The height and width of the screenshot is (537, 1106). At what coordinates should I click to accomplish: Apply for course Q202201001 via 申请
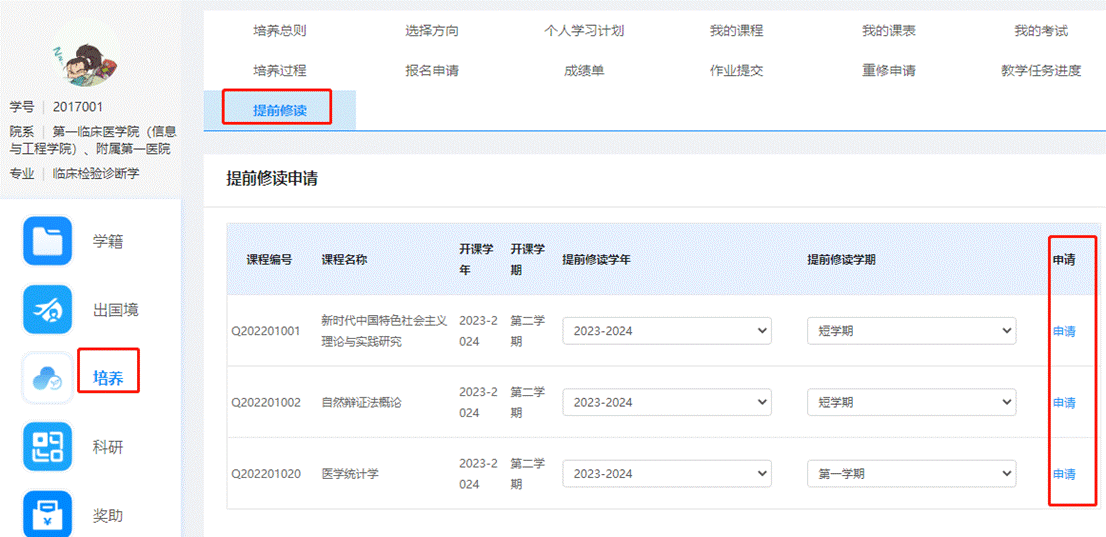[x=1064, y=331]
